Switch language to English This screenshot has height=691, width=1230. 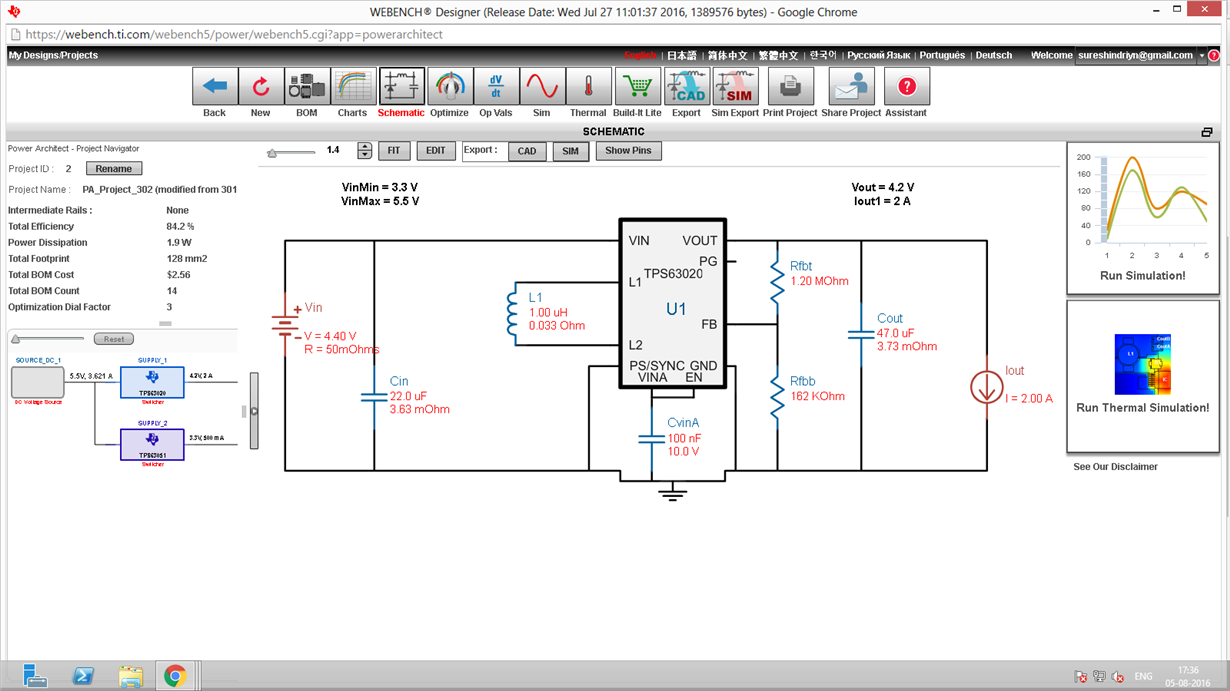[x=640, y=56]
